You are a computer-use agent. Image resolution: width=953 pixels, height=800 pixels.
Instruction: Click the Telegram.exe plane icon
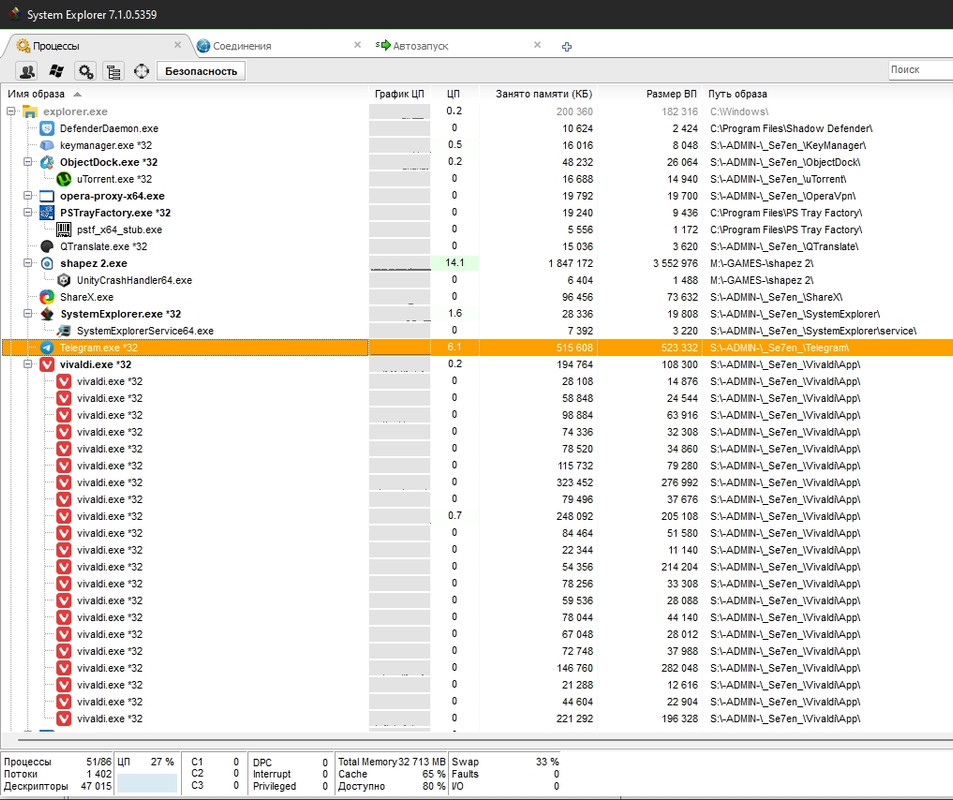point(47,348)
